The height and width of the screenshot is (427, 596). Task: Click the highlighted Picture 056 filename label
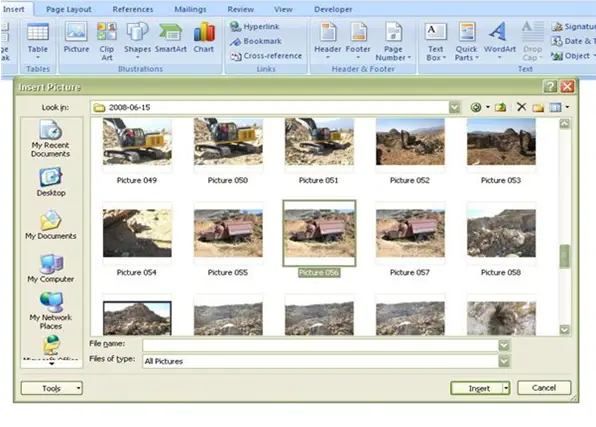[319, 273]
